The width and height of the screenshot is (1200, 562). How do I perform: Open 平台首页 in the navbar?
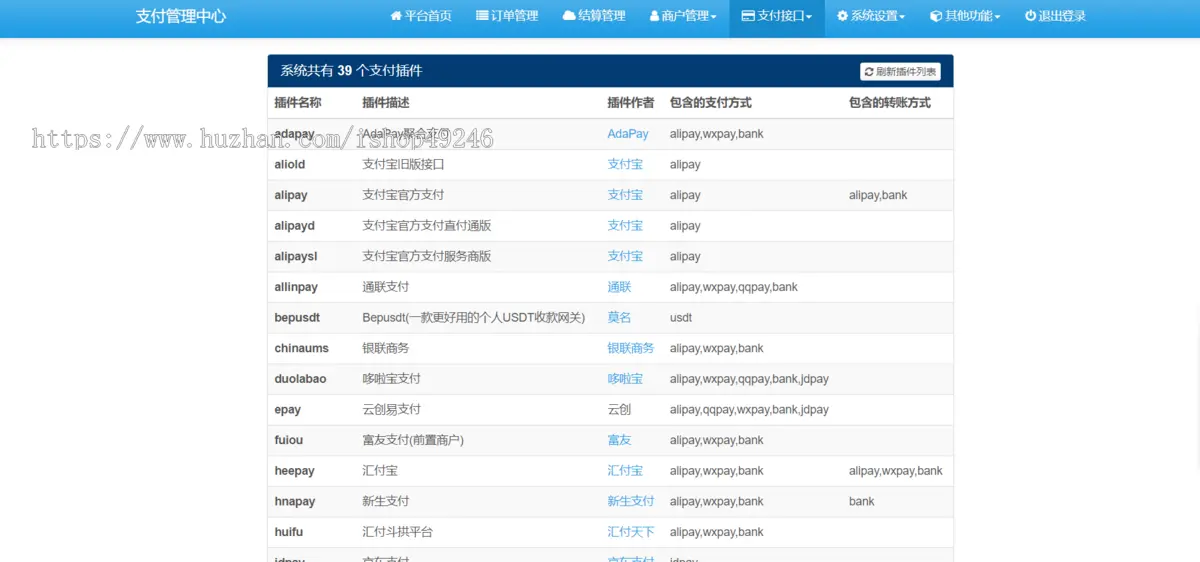click(420, 16)
